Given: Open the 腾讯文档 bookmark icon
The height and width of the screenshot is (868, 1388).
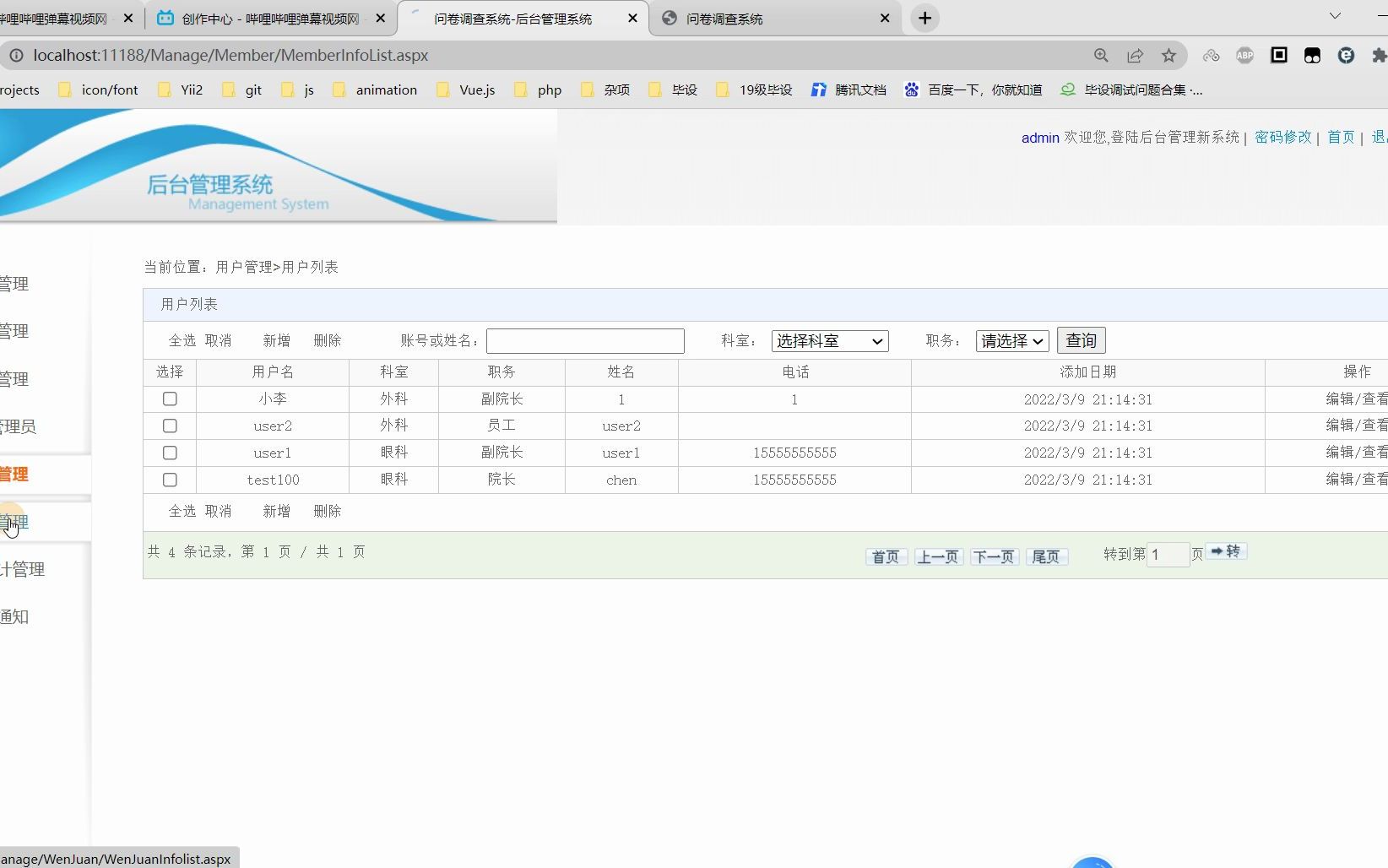Looking at the screenshot, I should point(817,90).
